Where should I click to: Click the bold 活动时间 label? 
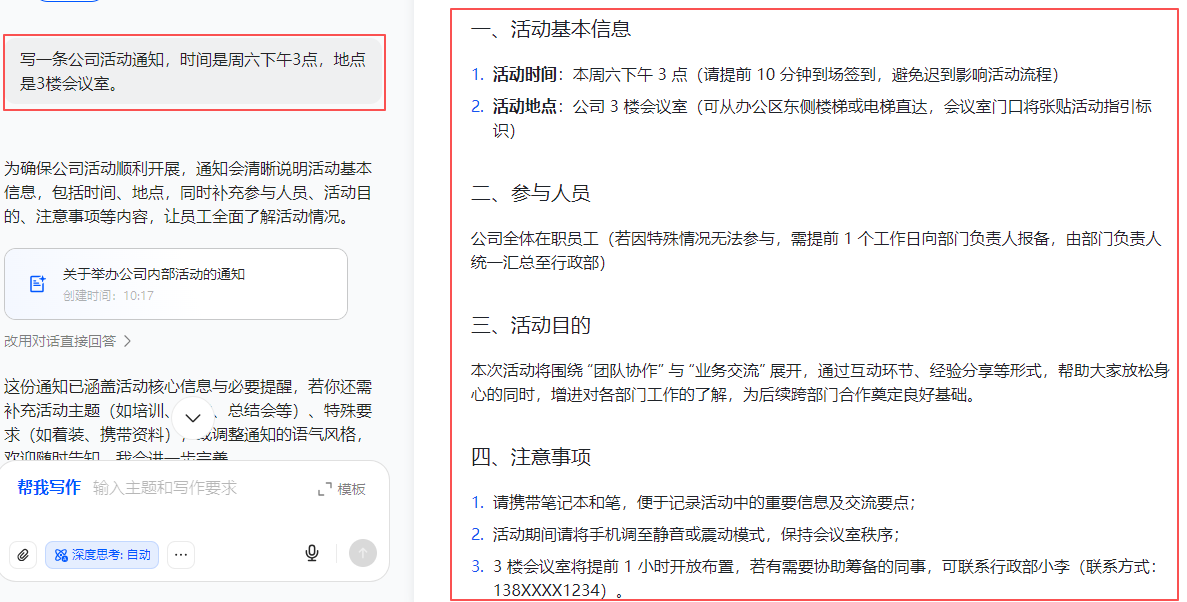pyautogui.click(x=524, y=75)
